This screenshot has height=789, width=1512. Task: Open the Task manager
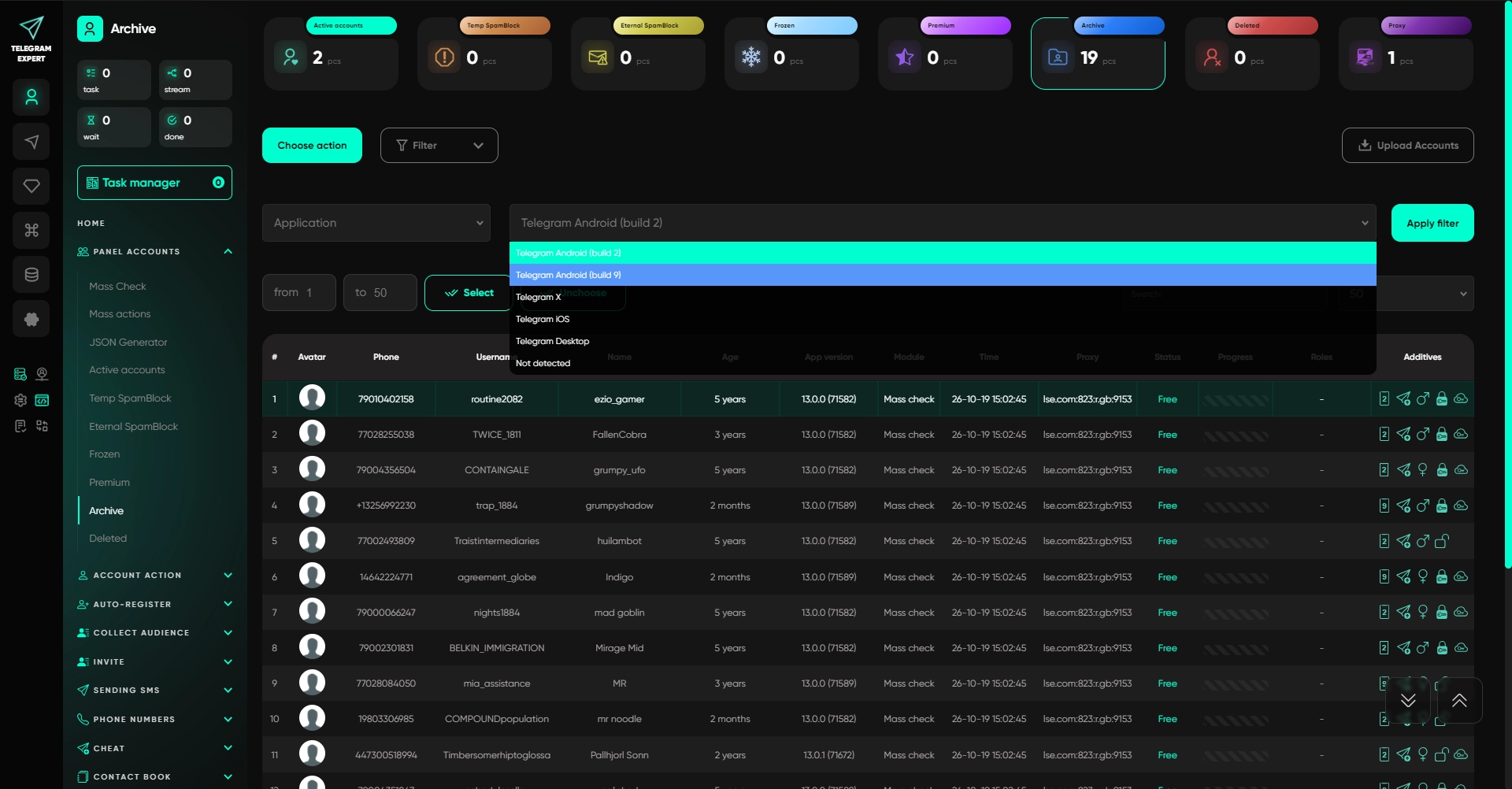pyautogui.click(x=154, y=183)
